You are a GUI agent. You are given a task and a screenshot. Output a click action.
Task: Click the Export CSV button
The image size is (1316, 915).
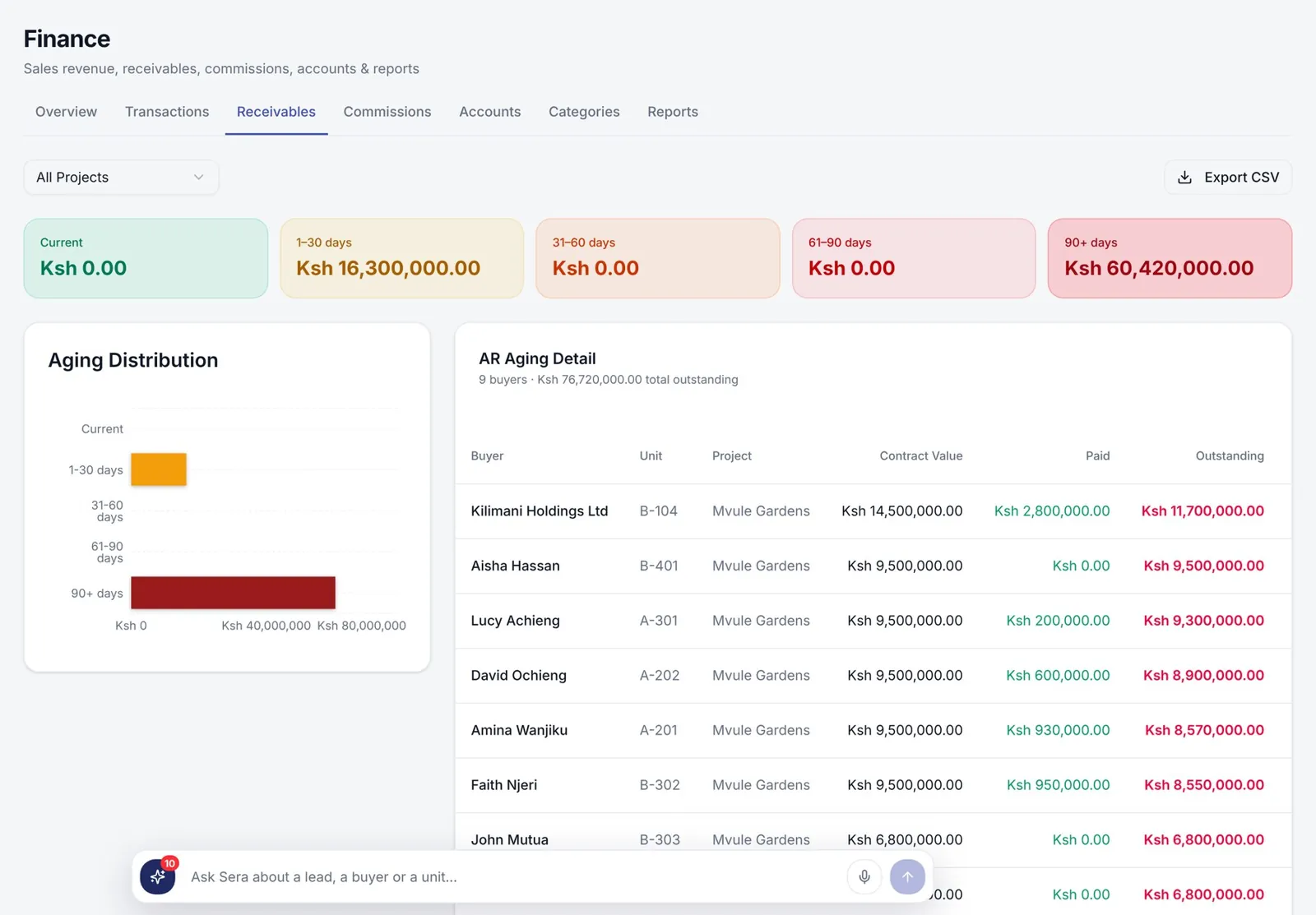coord(1228,178)
